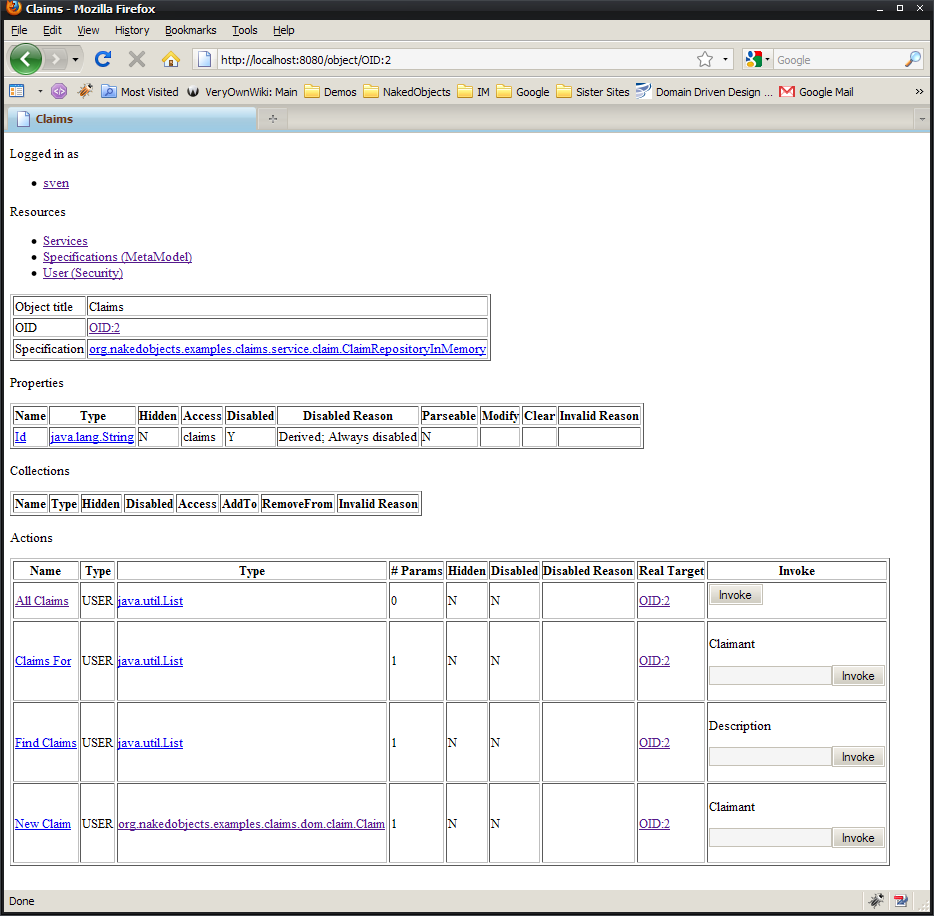Open the list all tabs dropdown
The height and width of the screenshot is (916, 934).
(922, 119)
